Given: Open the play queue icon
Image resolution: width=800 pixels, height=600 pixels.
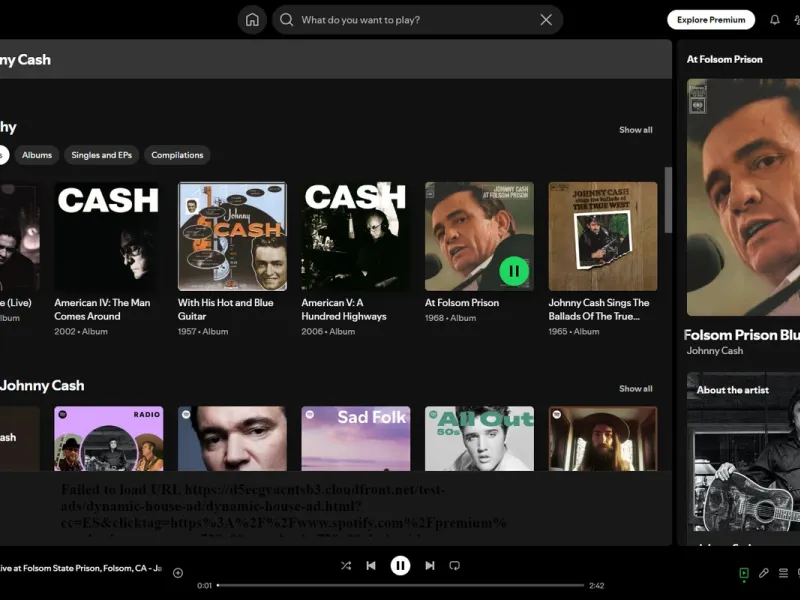Looking at the screenshot, I should click(783, 573).
